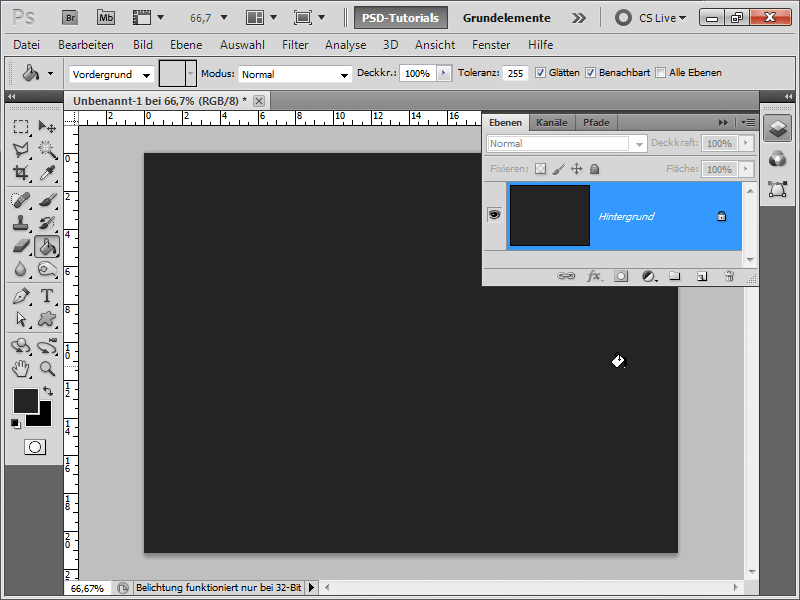The width and height of the screenshot is (800, 600).
Task: Open the Ebene menu
Action: tap(186, 45)
